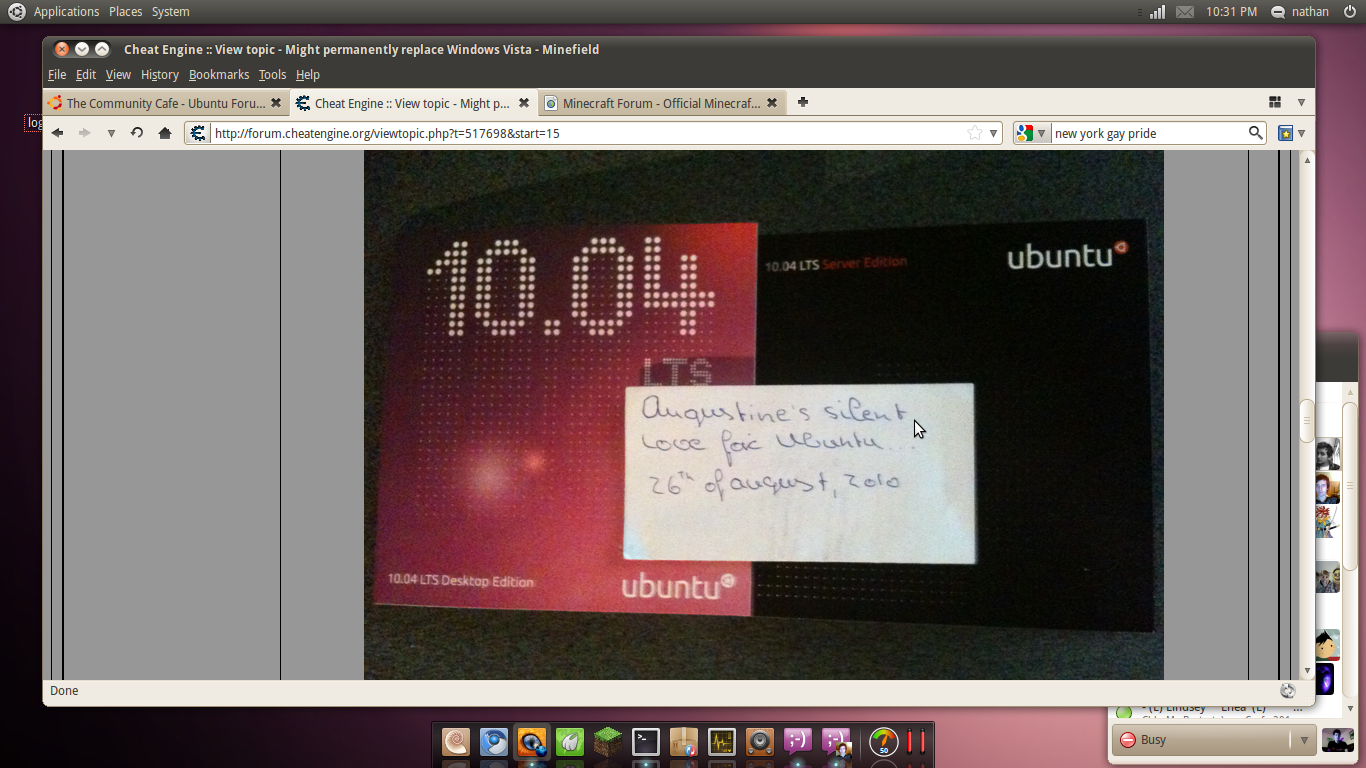
Task: Open the File menu
Action: (57, 75)
